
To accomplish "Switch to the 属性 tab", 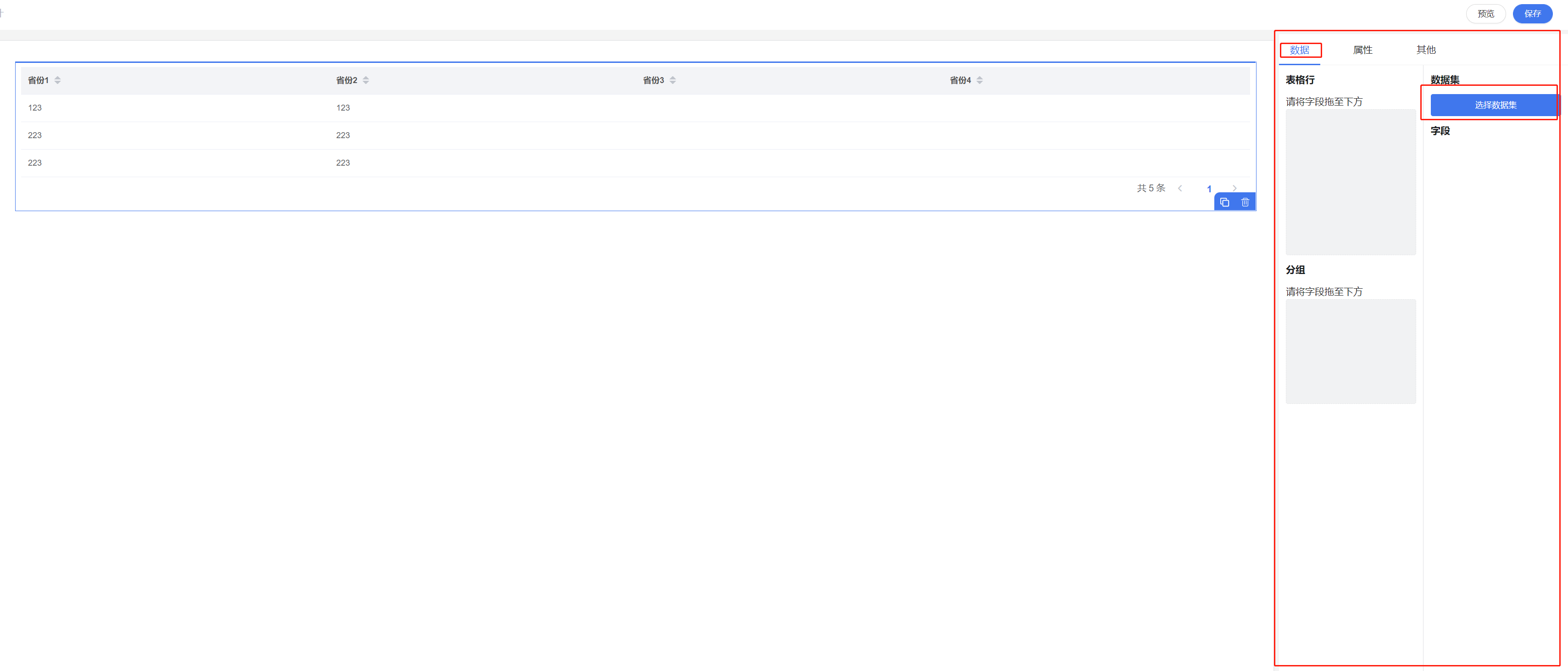I will click(x=1362, y=50).
